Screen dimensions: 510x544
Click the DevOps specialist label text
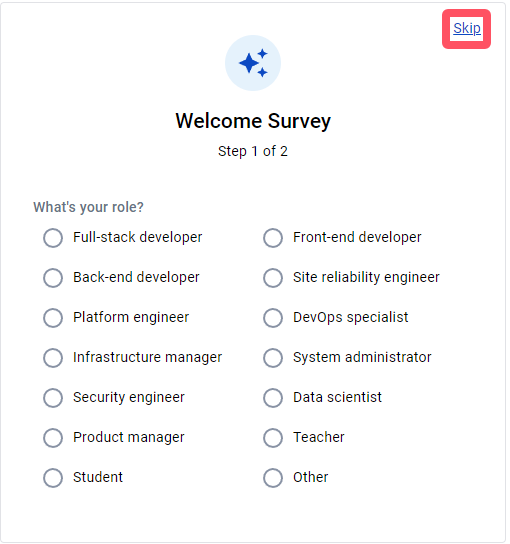click(350, 317)
